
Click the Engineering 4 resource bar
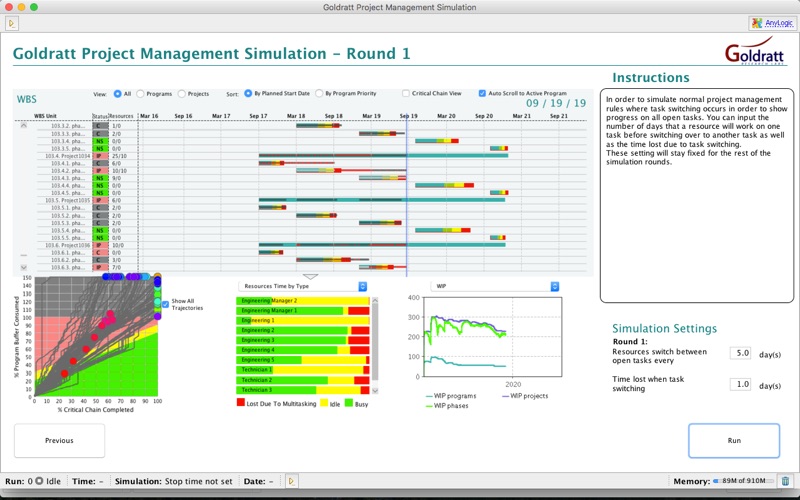pyautogui.click(x=303, y=350)
